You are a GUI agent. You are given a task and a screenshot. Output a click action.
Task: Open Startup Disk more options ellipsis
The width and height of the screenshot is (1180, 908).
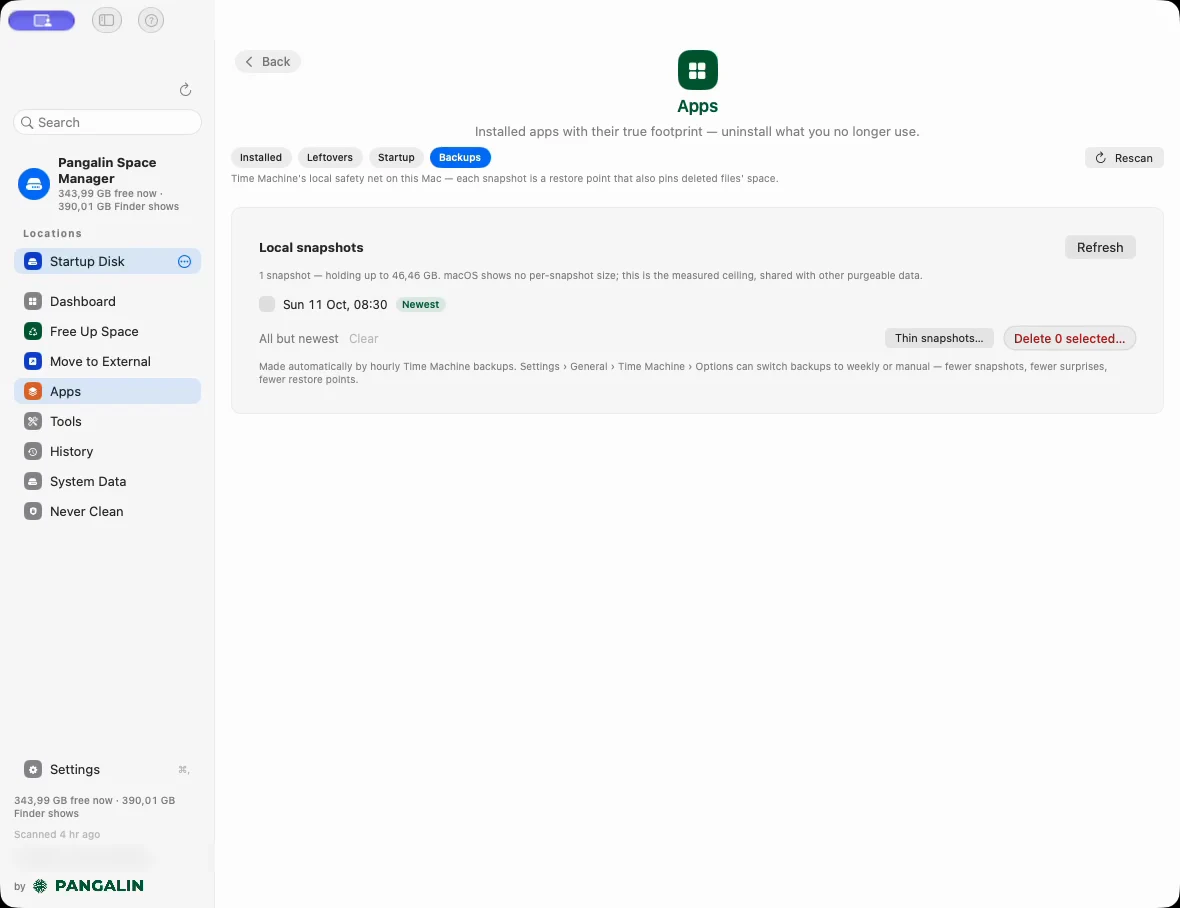(x=184, y=261)
